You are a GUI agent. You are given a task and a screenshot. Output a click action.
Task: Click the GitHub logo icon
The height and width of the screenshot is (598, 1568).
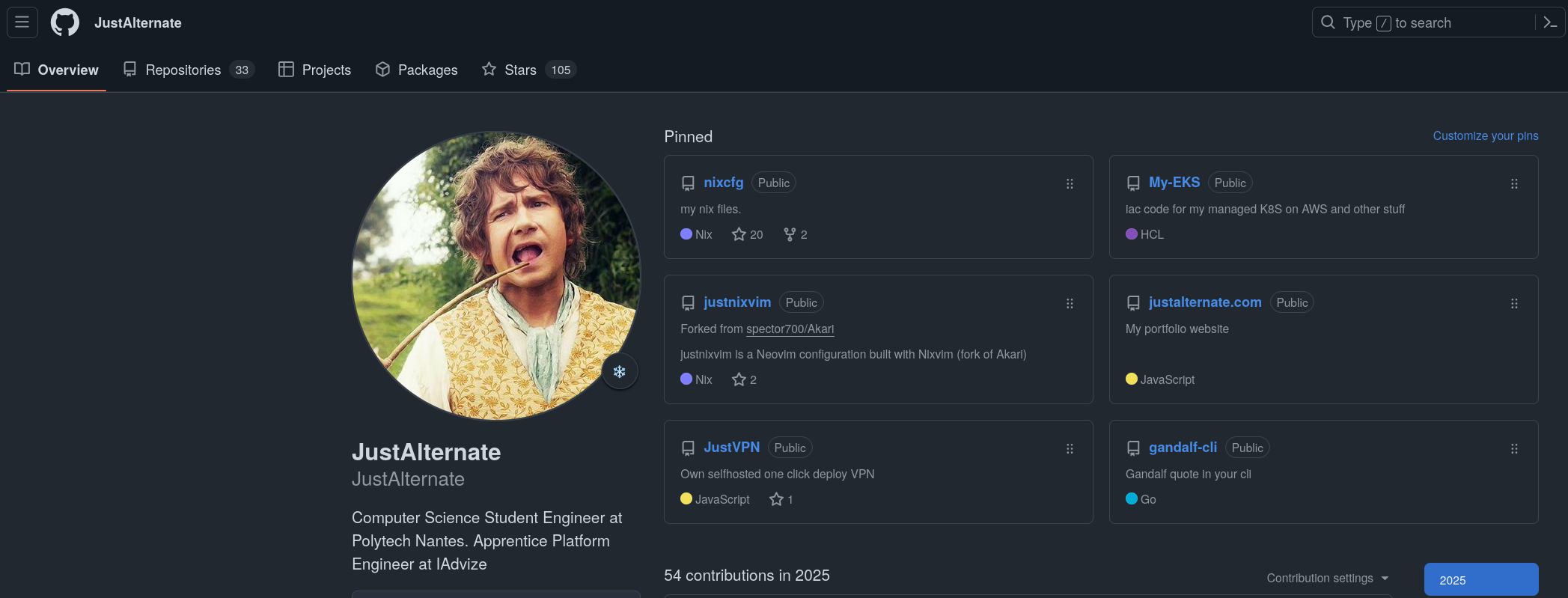65,22
